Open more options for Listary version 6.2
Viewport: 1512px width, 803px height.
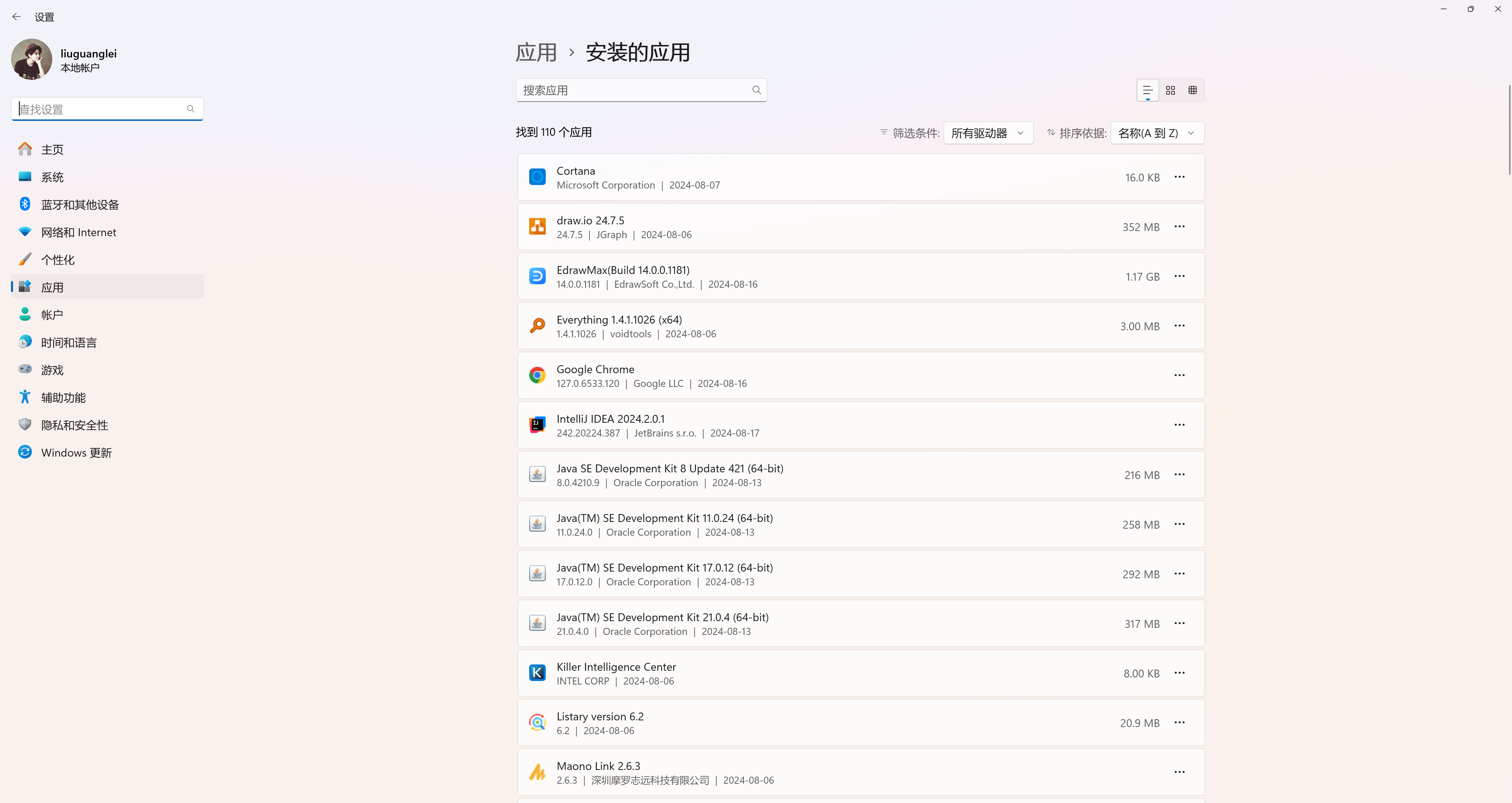[x=1179, y=723]
